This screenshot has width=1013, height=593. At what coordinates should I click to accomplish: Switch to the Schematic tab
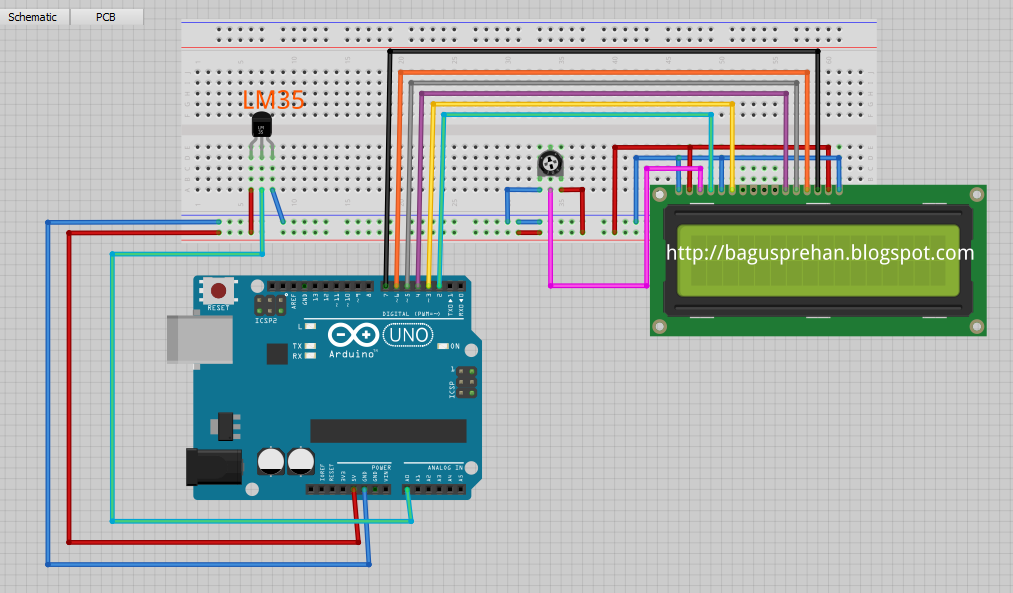(x=33, y=17)
